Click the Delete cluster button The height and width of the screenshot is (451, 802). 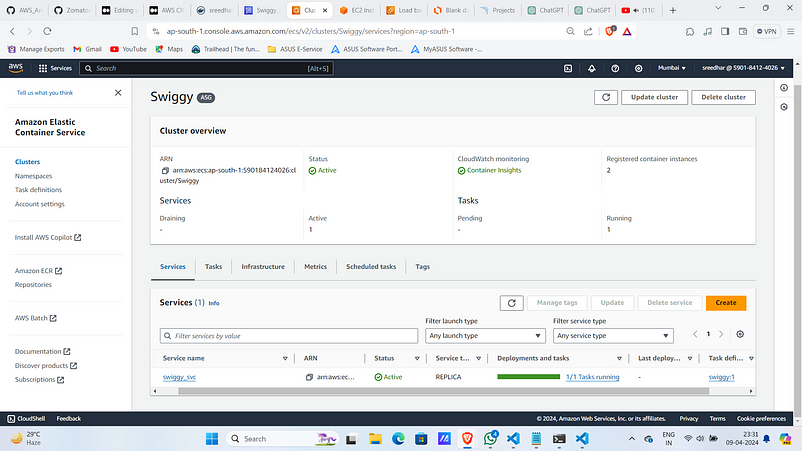click(x=723, y=97)
